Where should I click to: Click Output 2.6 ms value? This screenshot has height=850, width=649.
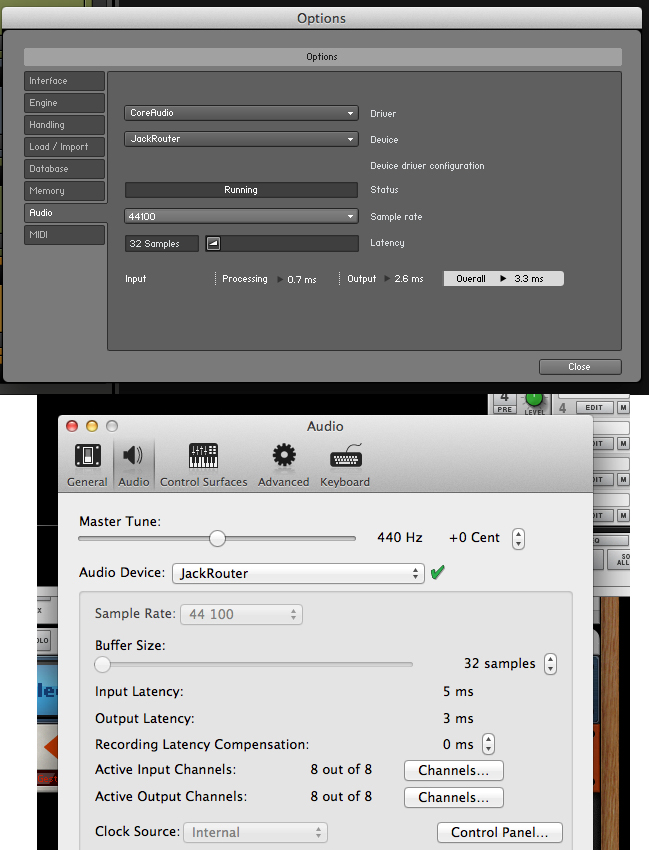point(409,279)
